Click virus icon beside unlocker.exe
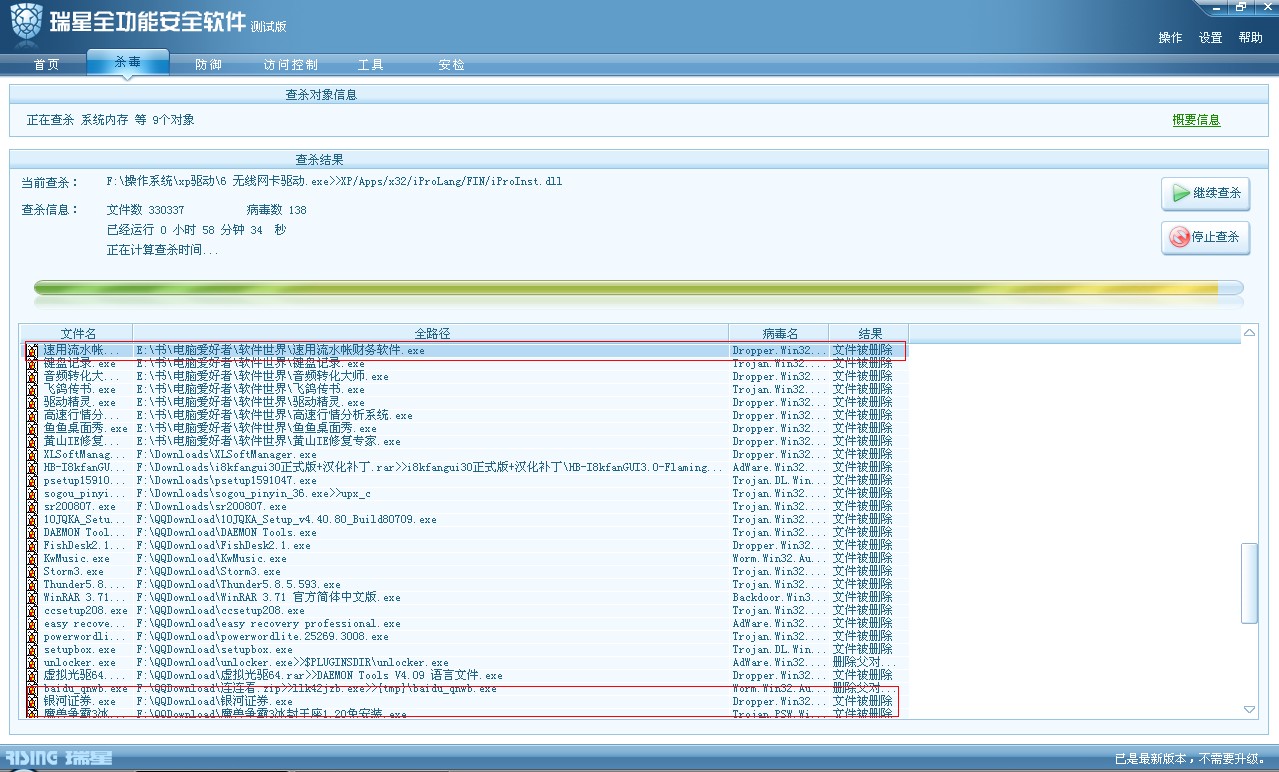 point(32,663)
